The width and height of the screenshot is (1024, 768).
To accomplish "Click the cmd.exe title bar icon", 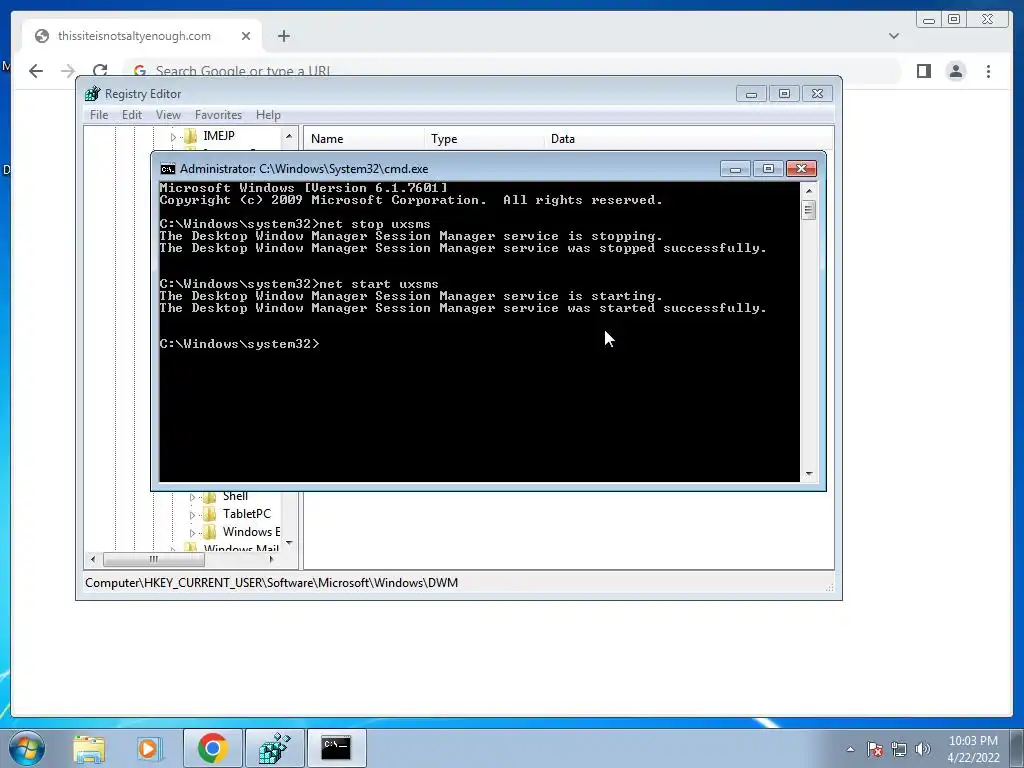I will tap(168, 169).
